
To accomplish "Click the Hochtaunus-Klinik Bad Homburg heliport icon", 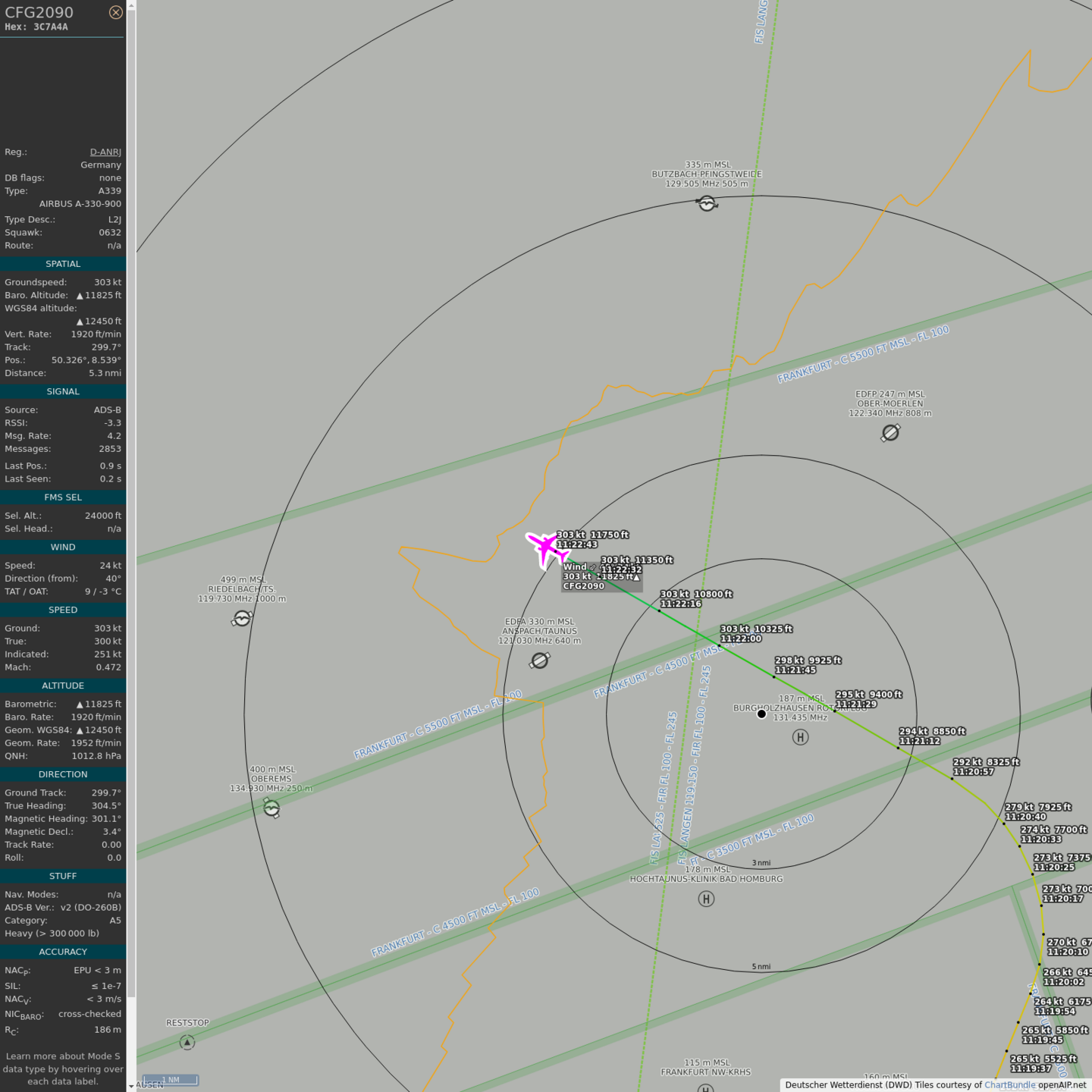I will point(706,899).
